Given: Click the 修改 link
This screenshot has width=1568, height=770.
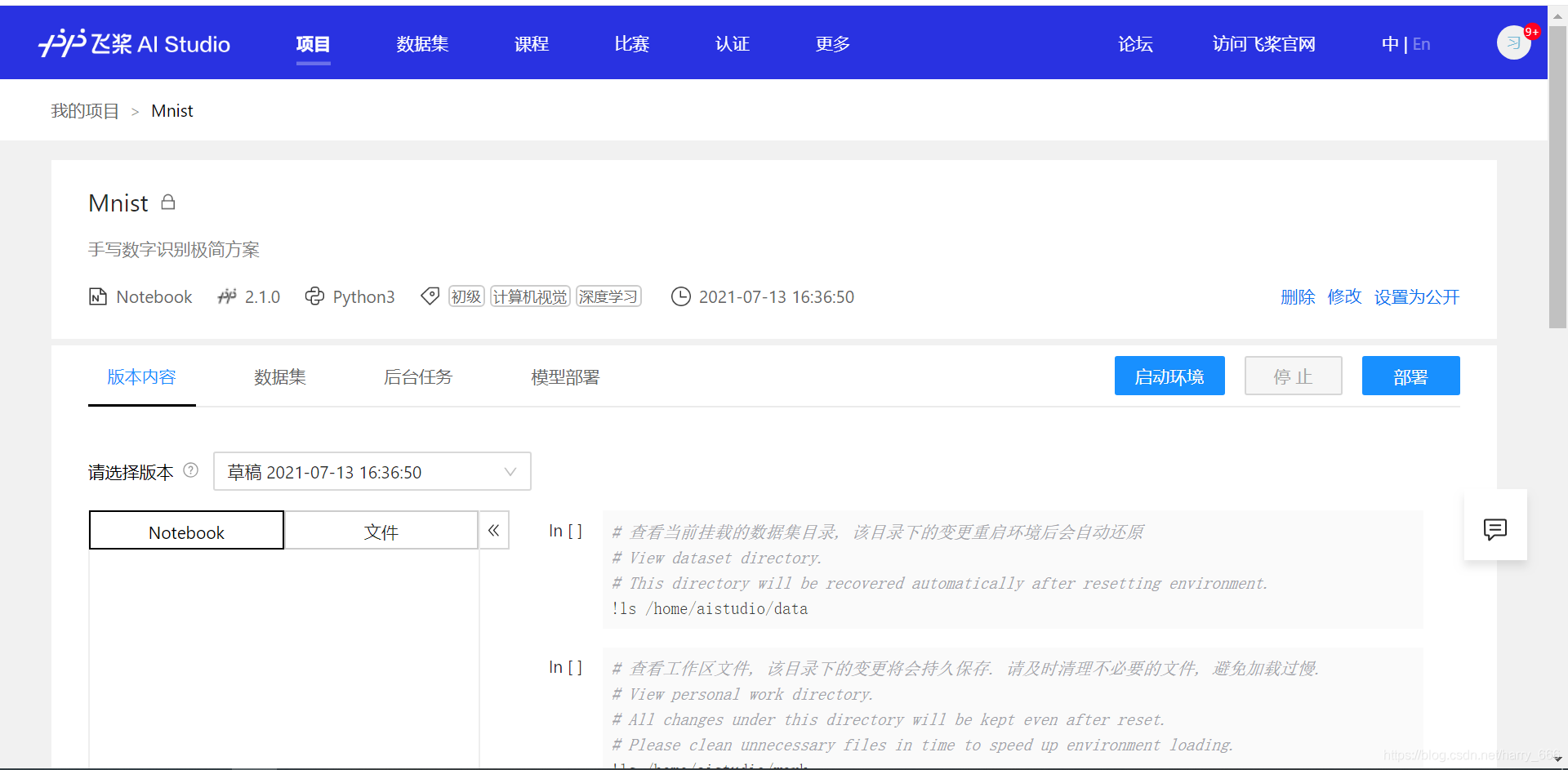Looking at the screenshot, I should pyautogui.click(x=1344, y=296).
